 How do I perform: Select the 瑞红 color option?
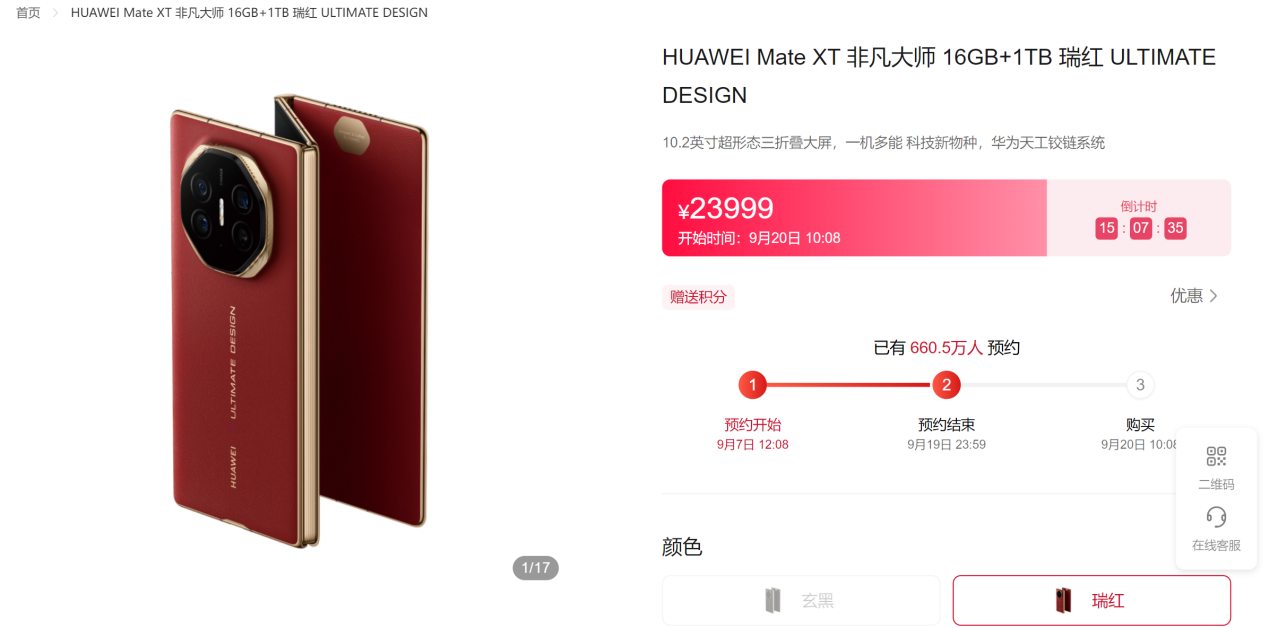tap(1091, 601)
